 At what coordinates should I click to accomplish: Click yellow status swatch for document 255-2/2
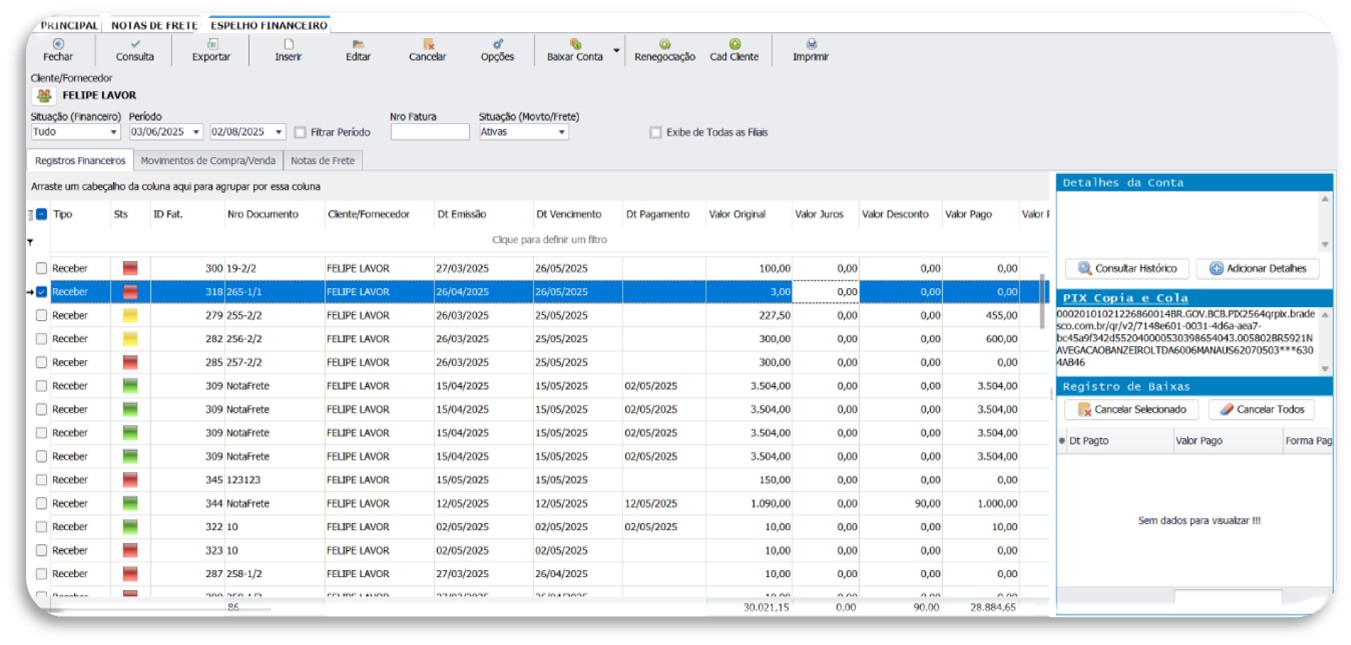coord(130,316)
